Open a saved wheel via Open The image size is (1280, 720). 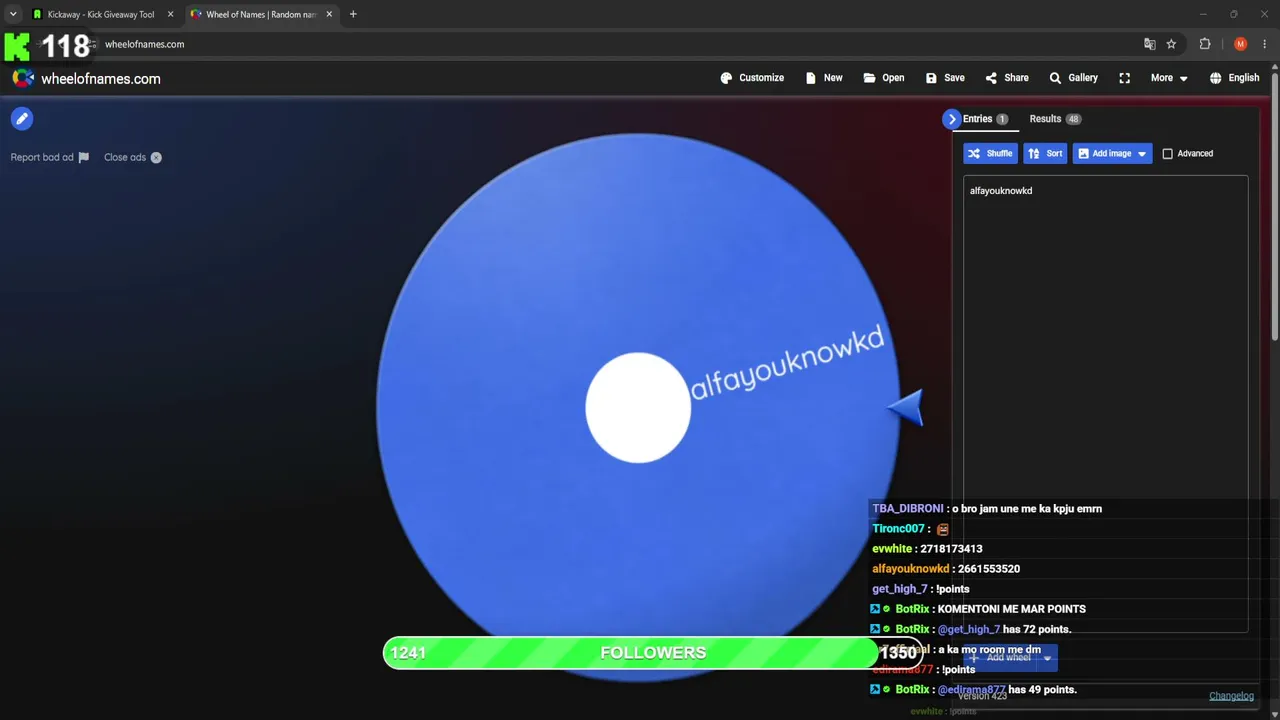pyautogui.click(x=884, y=78)
